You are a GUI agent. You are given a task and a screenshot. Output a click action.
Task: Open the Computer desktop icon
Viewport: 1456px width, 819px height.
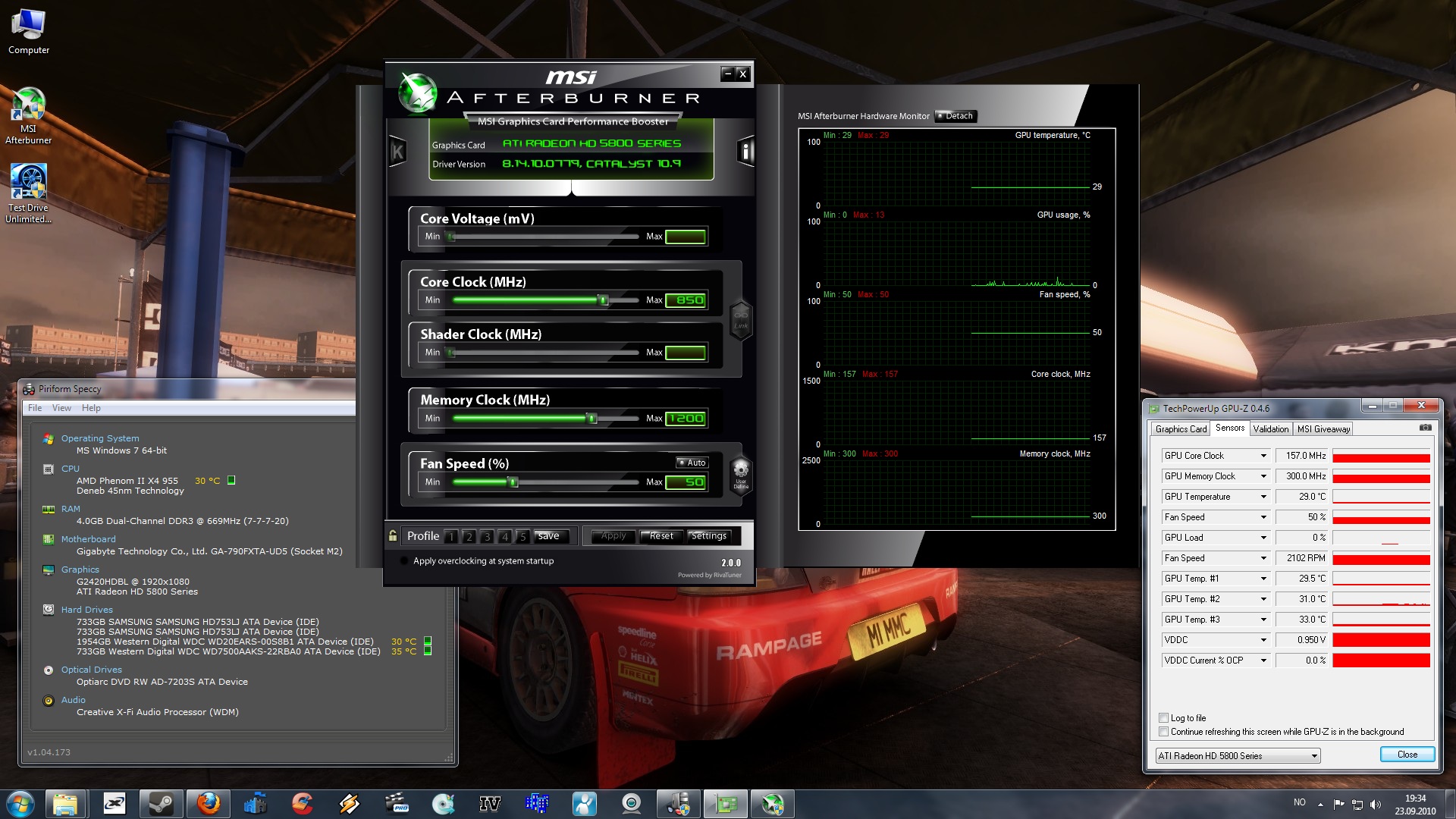coord(29,32)
